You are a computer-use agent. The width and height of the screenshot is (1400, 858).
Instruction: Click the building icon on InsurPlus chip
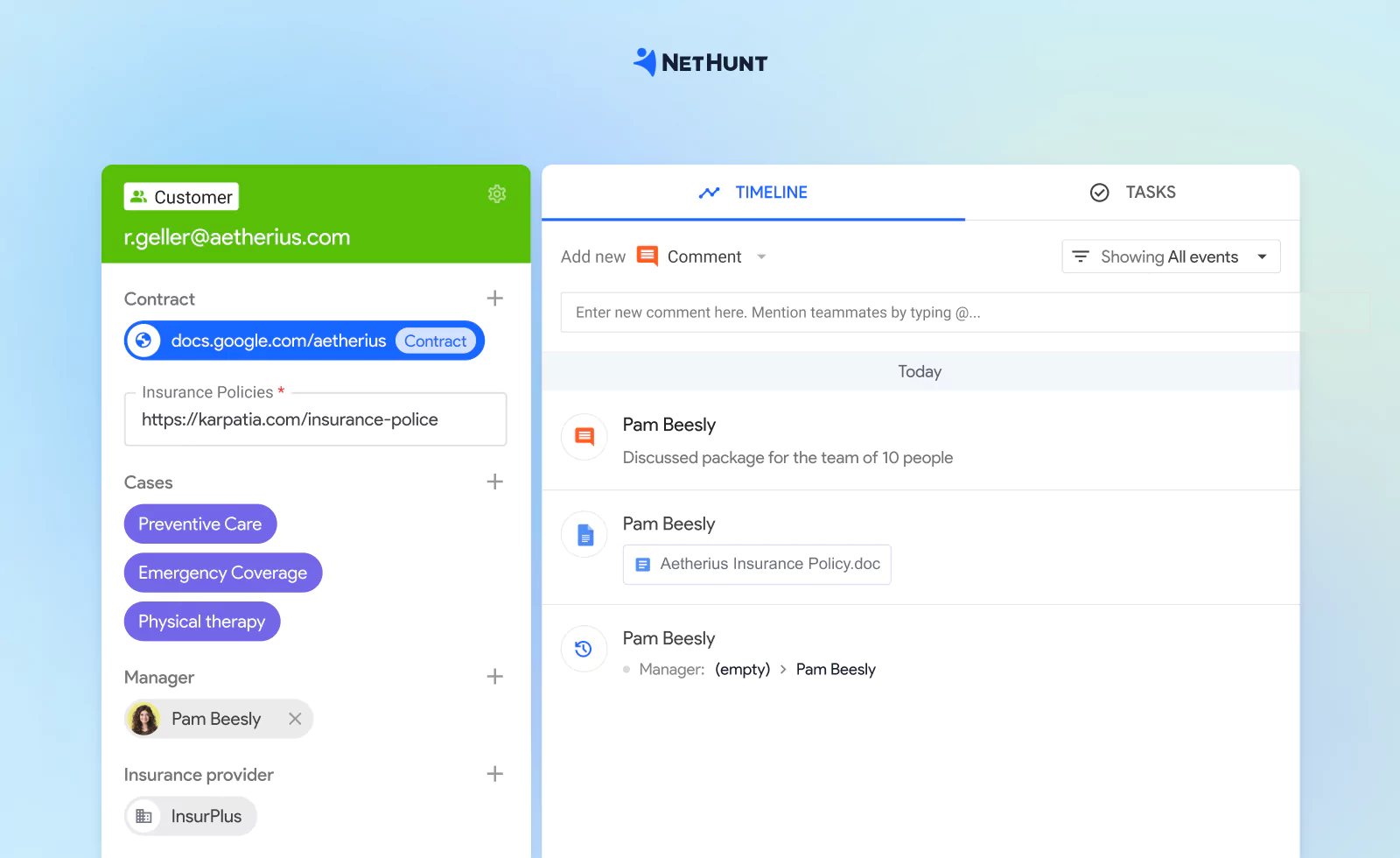pos(144,815)
